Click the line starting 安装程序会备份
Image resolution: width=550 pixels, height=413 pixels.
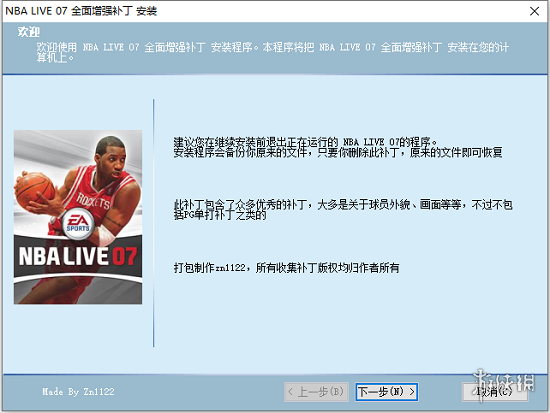click(338, 152)
